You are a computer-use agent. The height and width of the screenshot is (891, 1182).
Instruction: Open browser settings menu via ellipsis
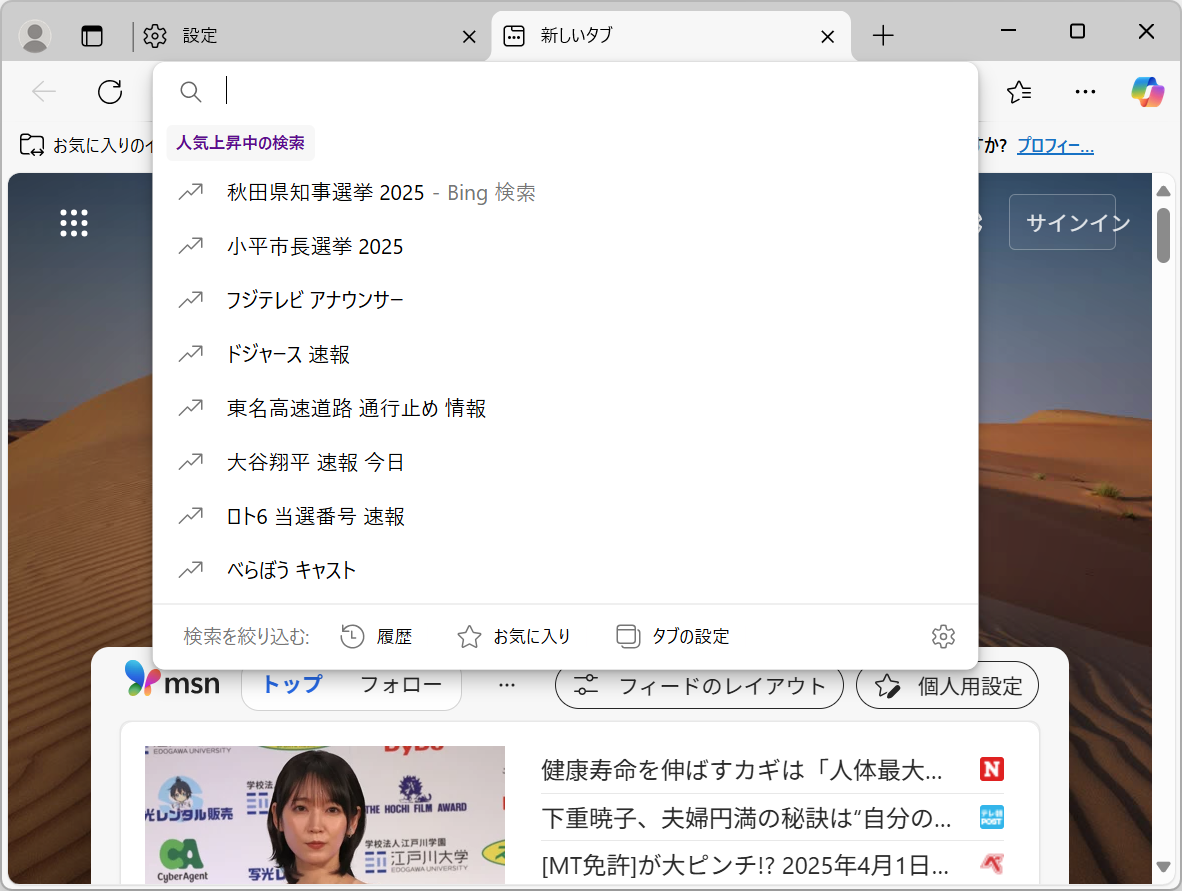click(x=1085, y=91)
